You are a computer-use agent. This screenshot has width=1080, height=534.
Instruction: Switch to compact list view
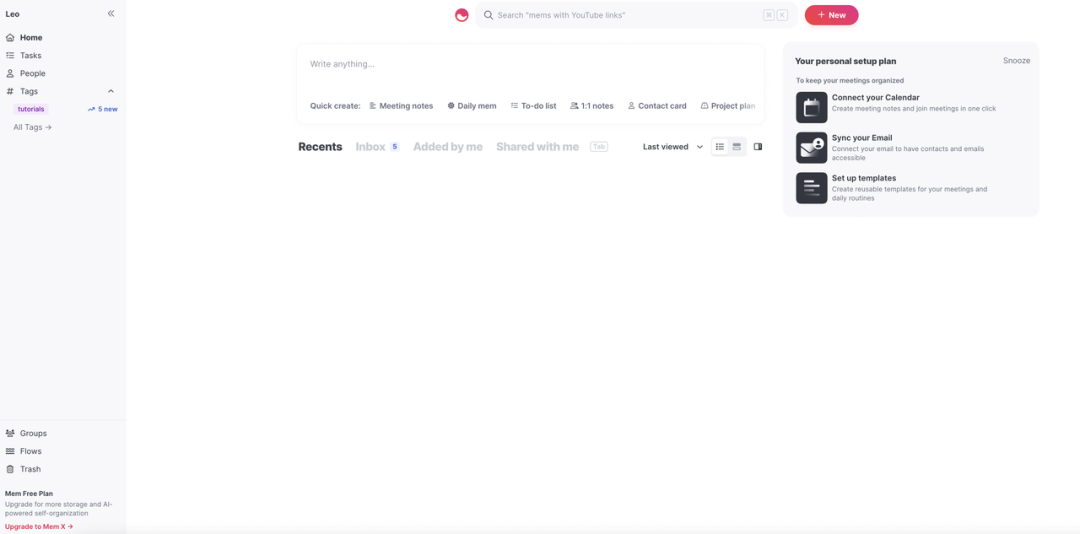pyautogui.click(x=720, y=147)
